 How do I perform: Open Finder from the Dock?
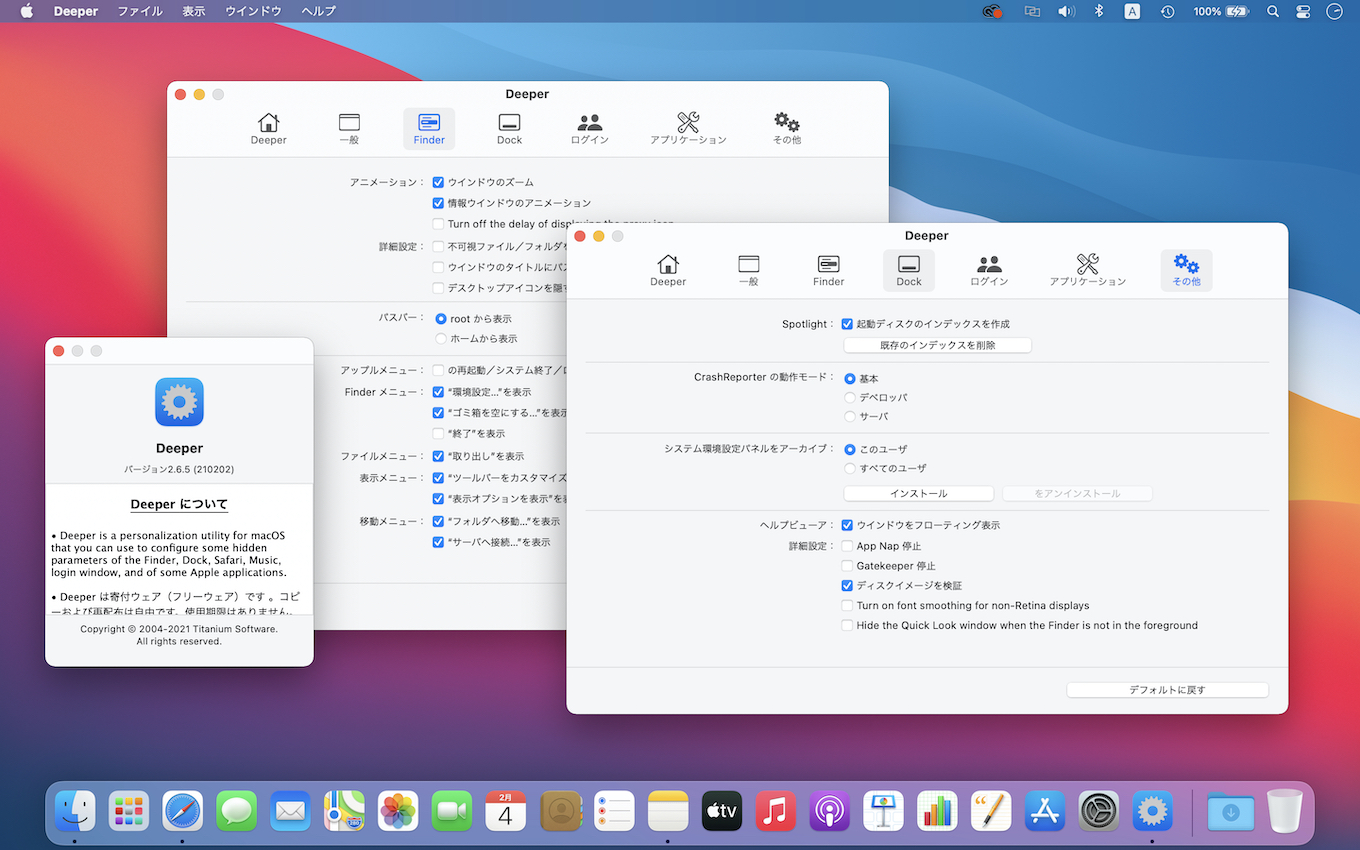click(75, 811)
